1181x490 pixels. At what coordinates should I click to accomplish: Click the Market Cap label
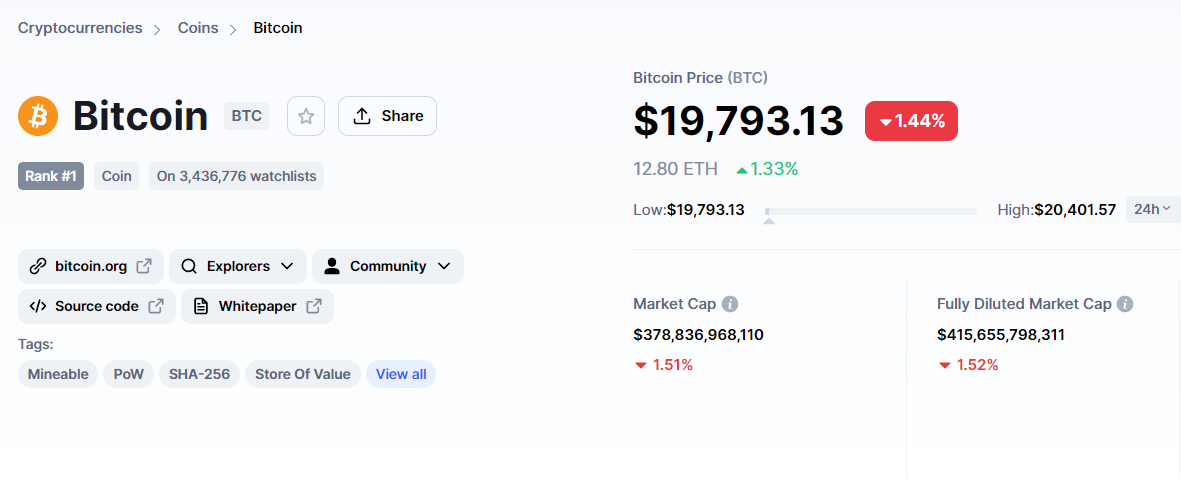point(673,304)
